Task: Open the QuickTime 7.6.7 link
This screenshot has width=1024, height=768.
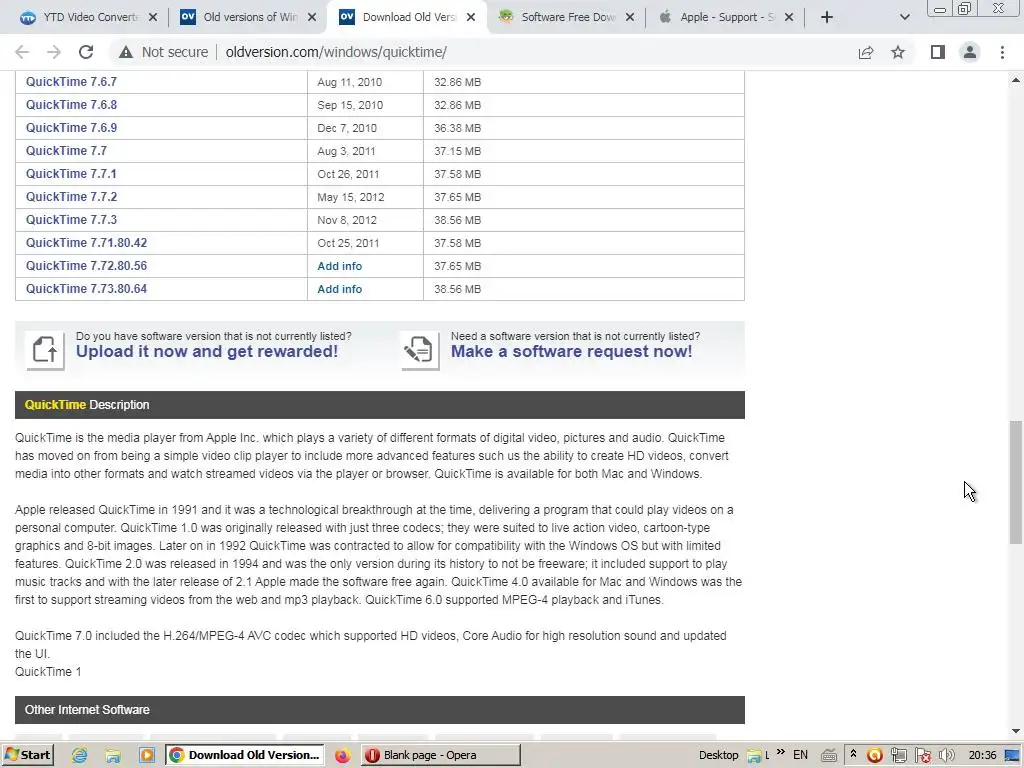Action: click(71, 82)
